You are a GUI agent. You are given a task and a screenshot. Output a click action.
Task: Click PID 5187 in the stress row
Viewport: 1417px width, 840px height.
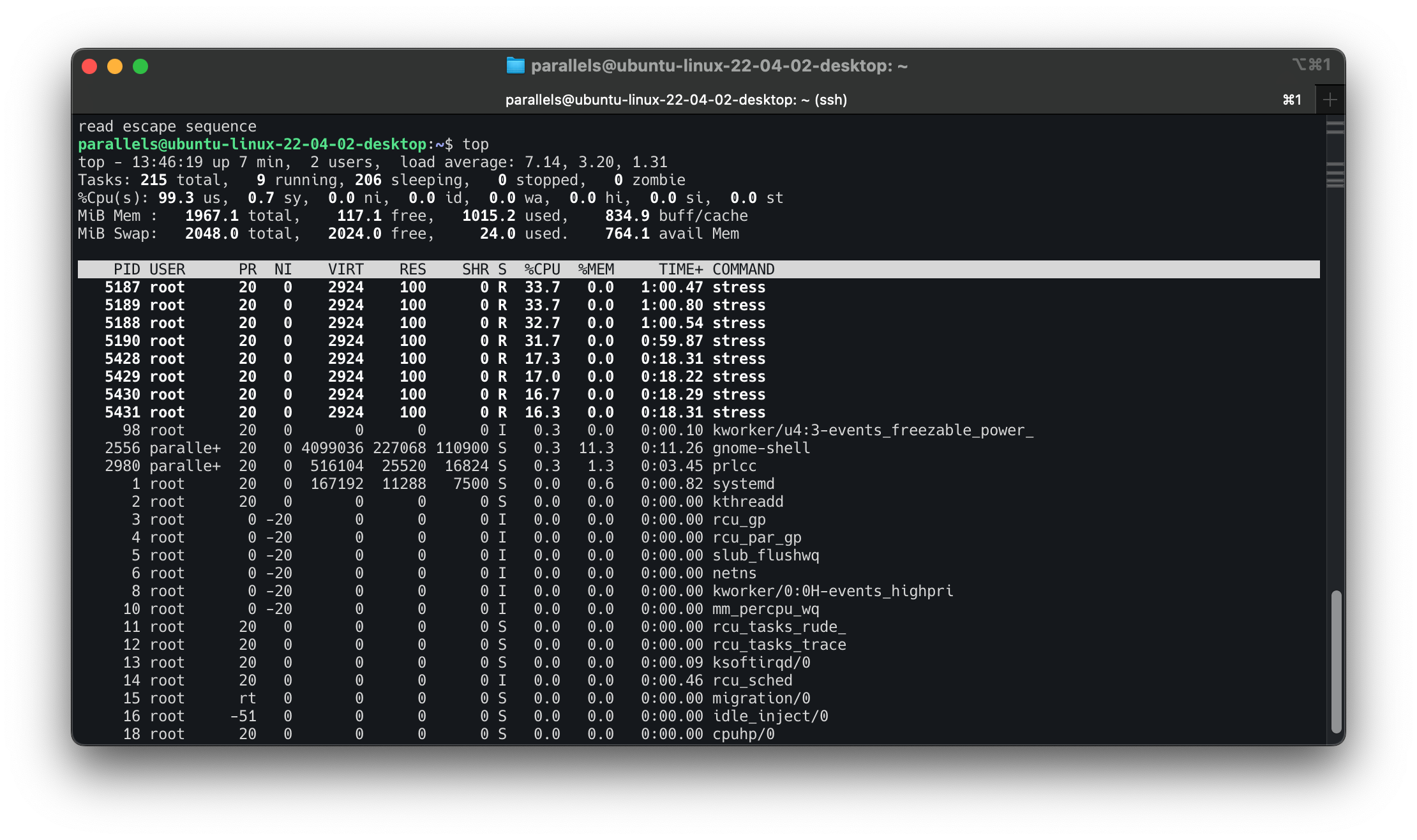(123, 287)
